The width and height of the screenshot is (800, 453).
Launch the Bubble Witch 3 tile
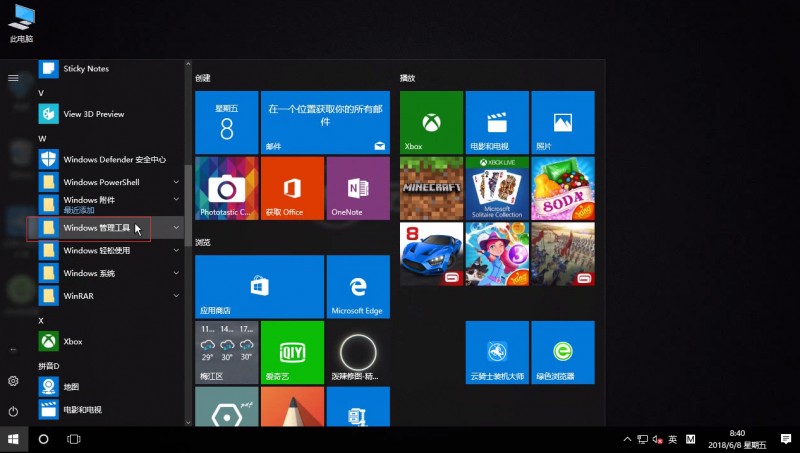point(497,254)
